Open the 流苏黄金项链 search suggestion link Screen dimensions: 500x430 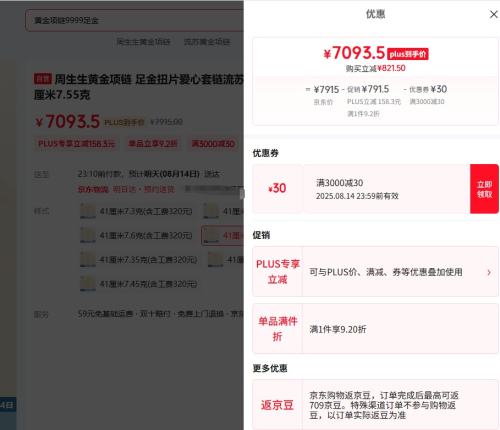(x=207, y=42)
